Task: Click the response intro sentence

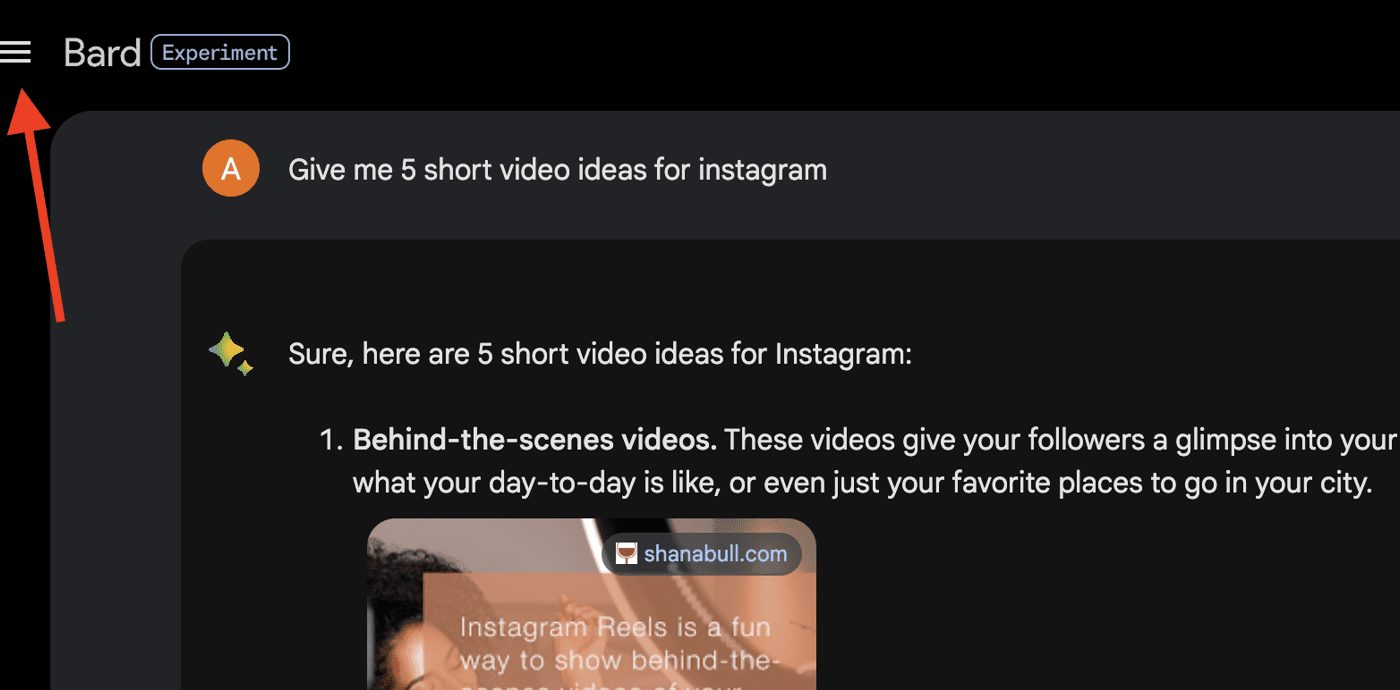Action: pos(600,355)
